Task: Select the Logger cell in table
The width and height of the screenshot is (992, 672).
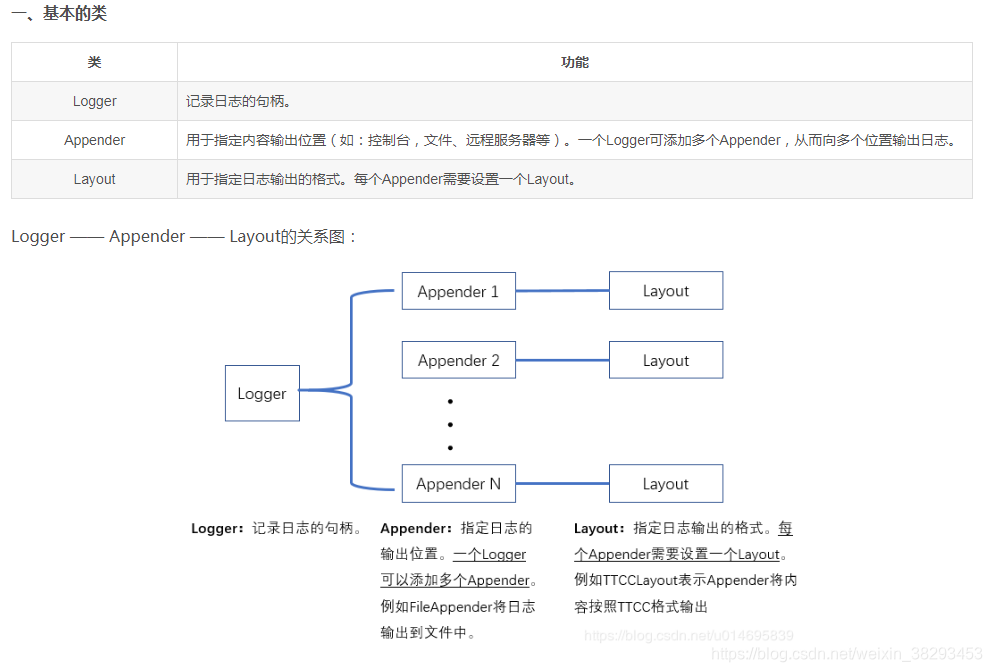Action: [x=94, y=101]
